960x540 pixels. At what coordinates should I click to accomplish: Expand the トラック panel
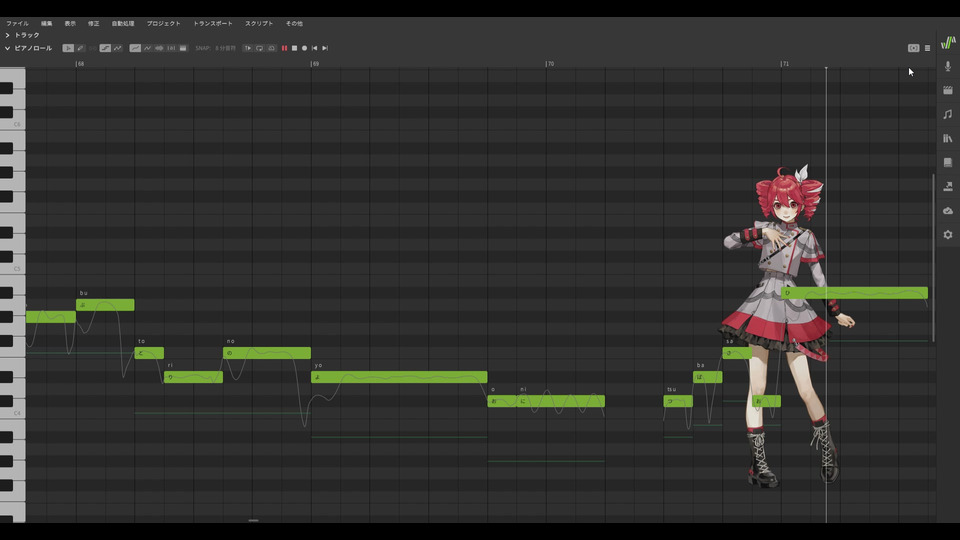coord(7,36)
